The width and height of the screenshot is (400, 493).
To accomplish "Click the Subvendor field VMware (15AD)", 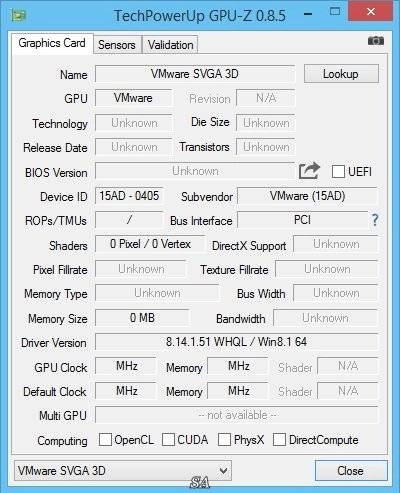I will pyautogui.click(x=307, y=196).
